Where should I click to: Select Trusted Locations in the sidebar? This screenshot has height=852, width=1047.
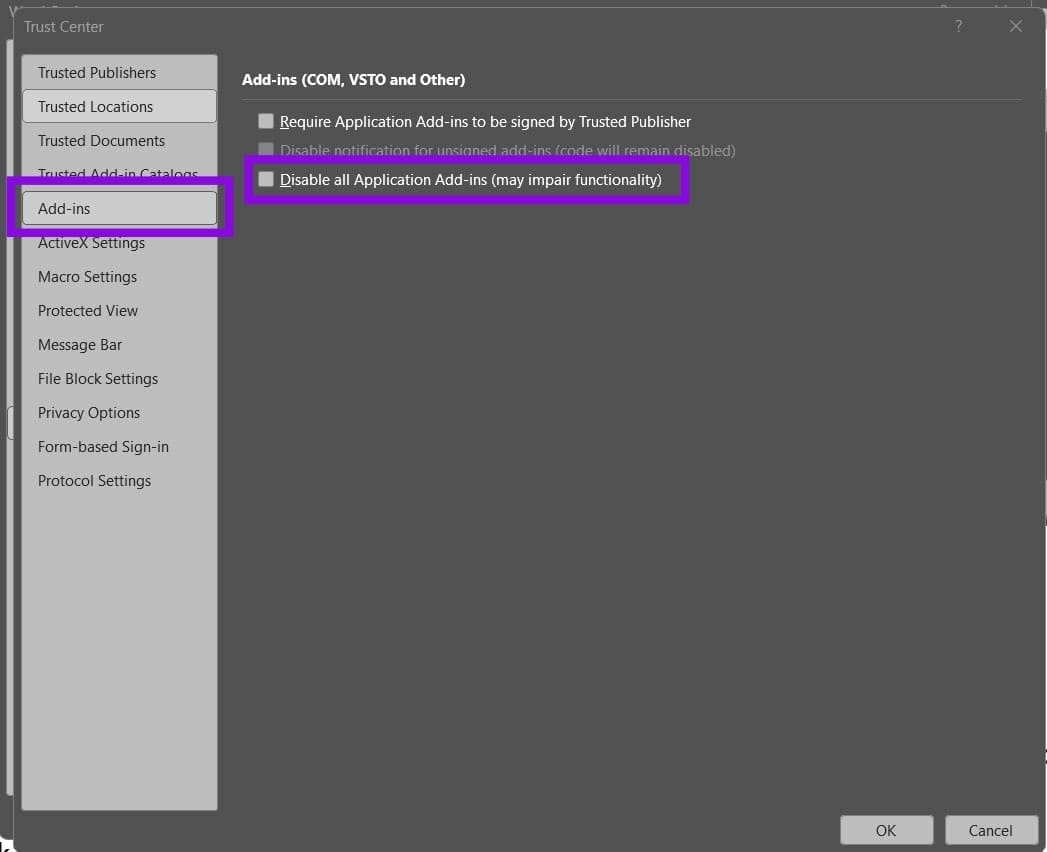(119, 107)
